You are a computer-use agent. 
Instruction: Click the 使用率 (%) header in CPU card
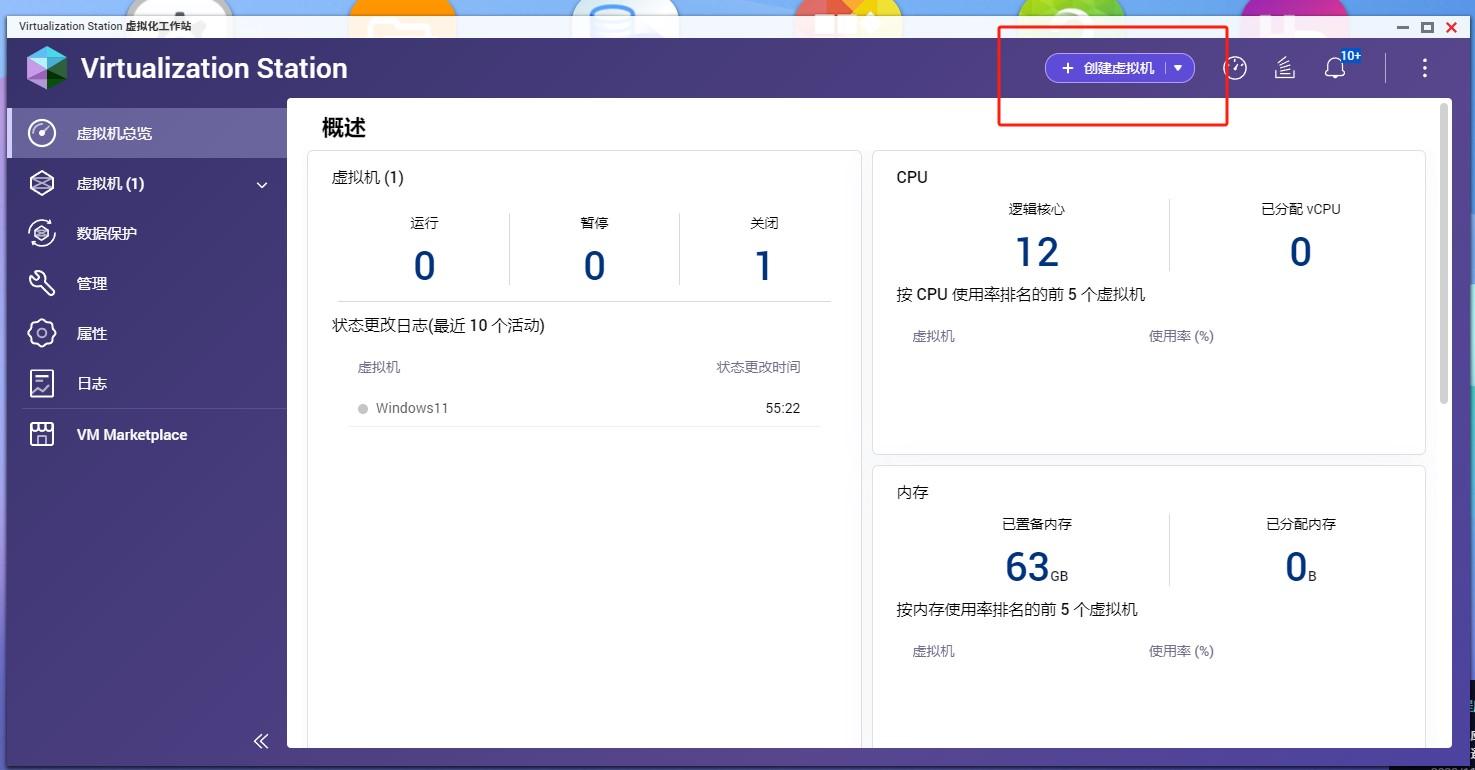pyautogui.click(x=1181, y=336)
